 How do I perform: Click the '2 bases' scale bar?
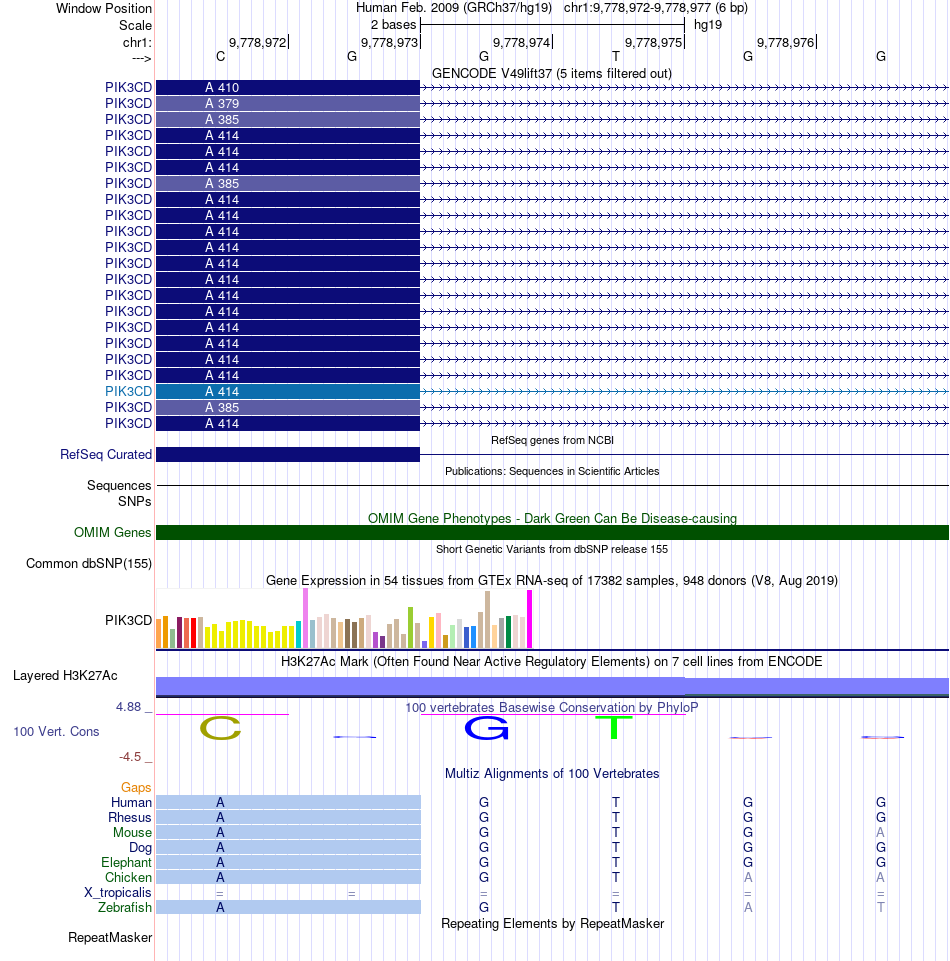click(x=552, y=25)
